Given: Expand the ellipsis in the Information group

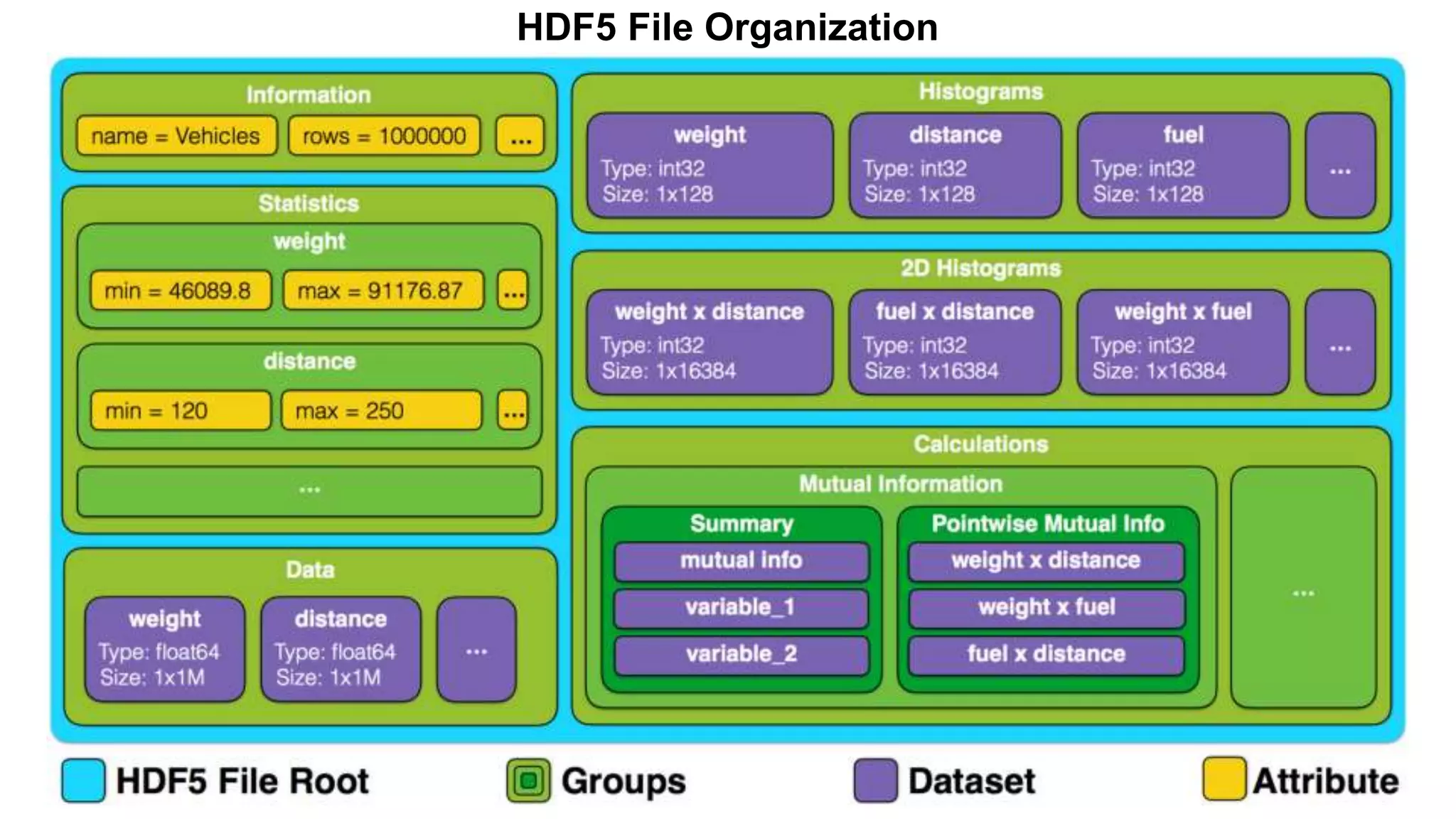Looking at the screenshot, I should pos(520,136).
